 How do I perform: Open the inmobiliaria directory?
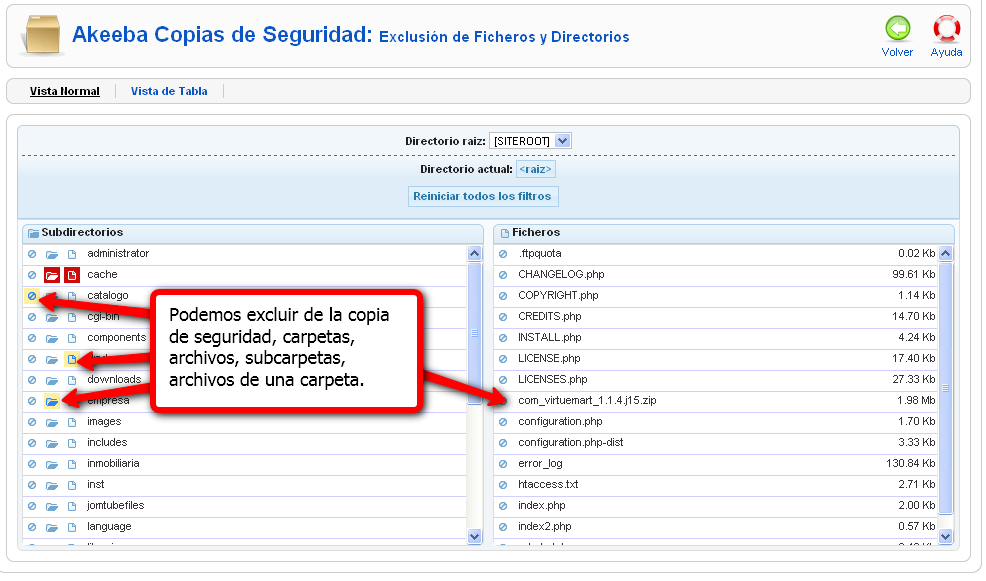(114, 464)
